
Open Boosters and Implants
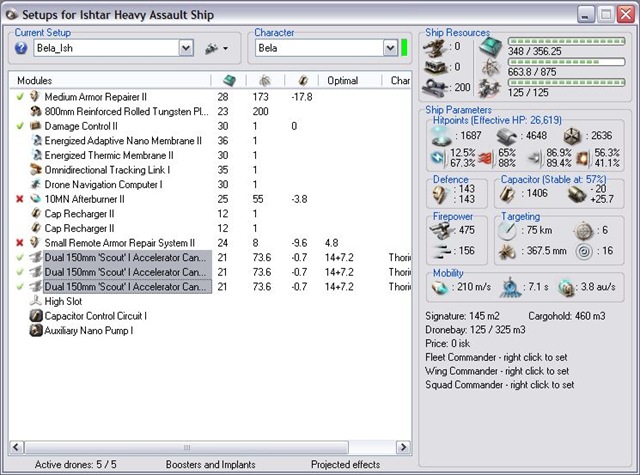[210, 464]
